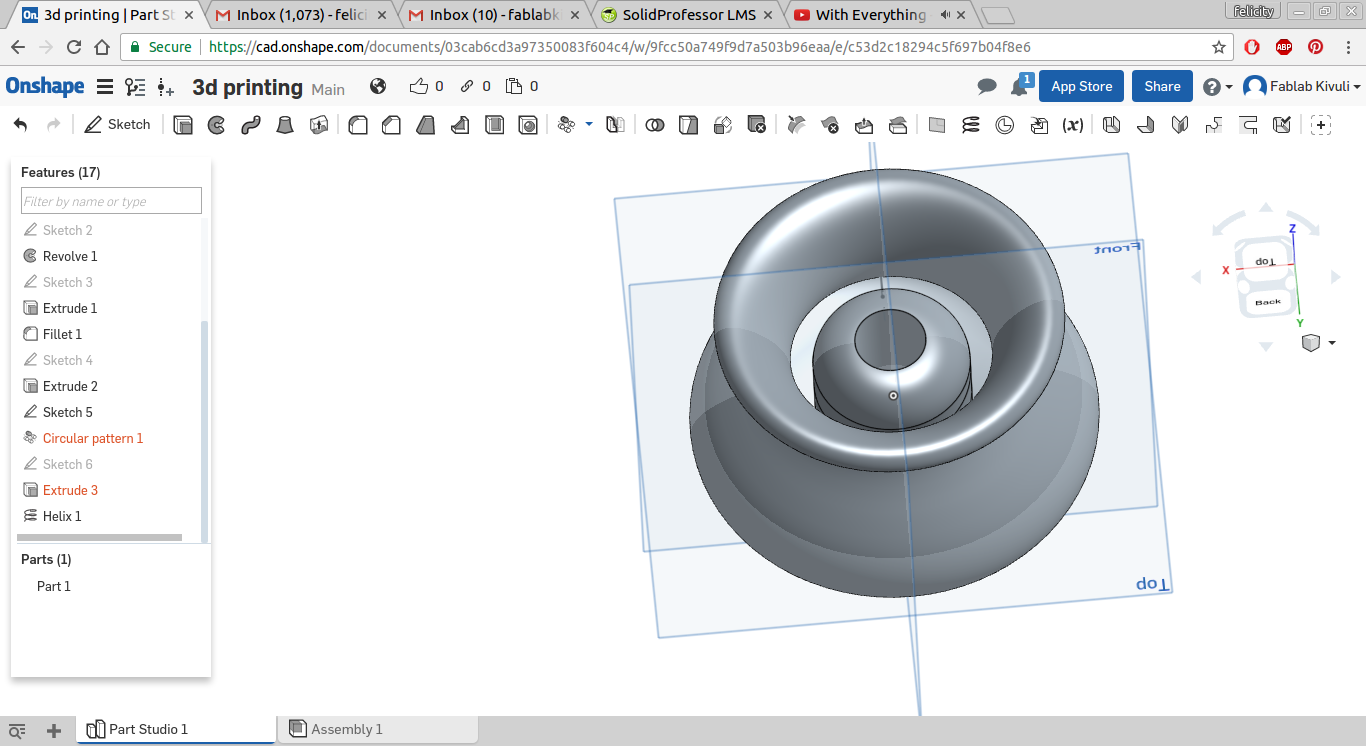
Task: Select the Helix tool in toolbar
Action: (x=971, y=125)
